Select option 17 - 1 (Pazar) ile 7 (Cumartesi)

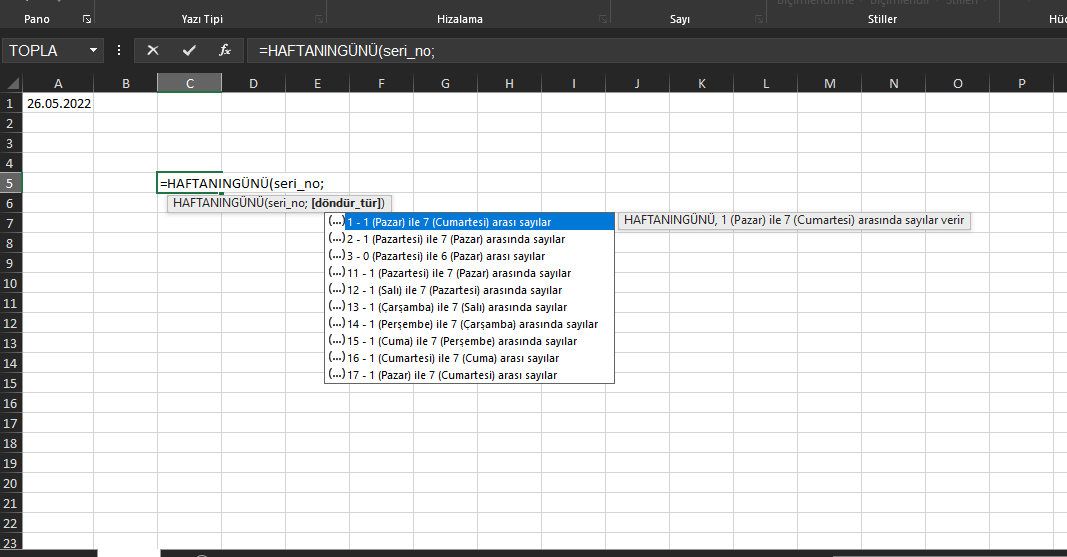(470, 375)
